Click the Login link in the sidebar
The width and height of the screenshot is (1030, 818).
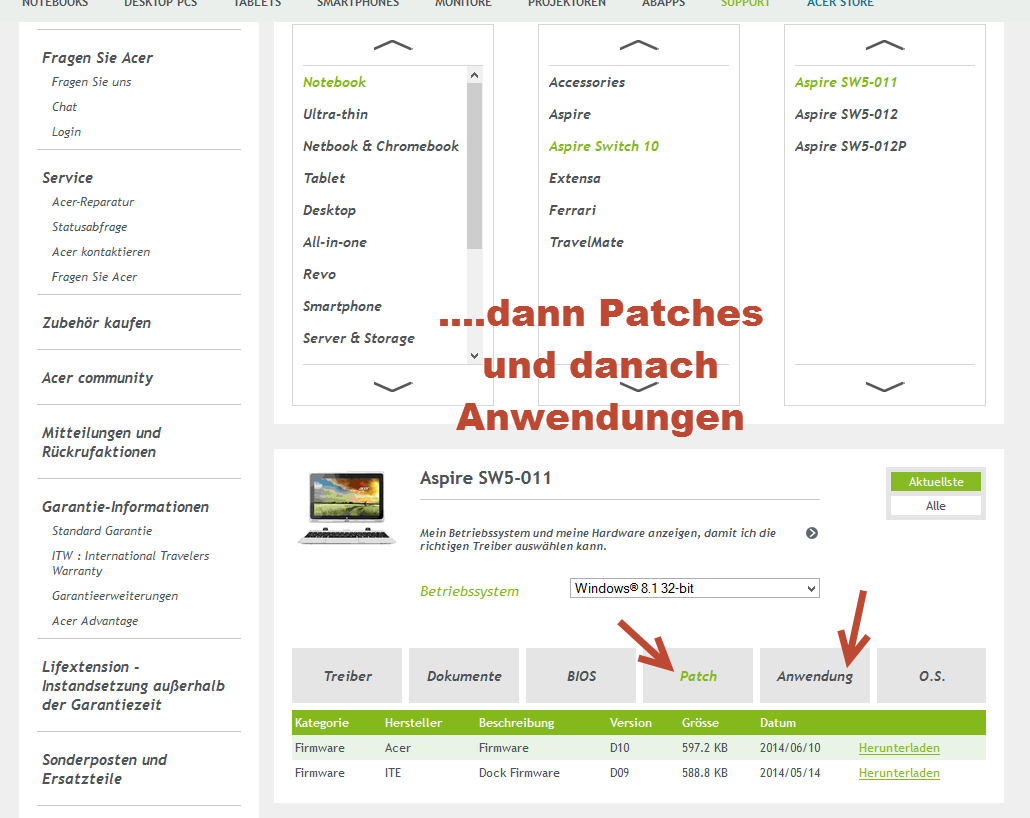pyautogui.click(x=66, y=132)
